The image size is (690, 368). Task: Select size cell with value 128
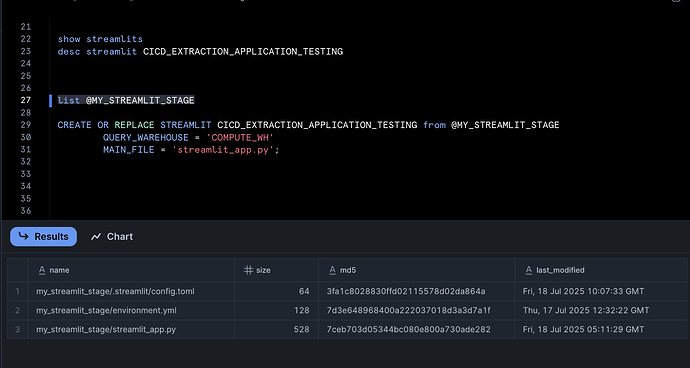pyautogui.click(x=276, y=310)
